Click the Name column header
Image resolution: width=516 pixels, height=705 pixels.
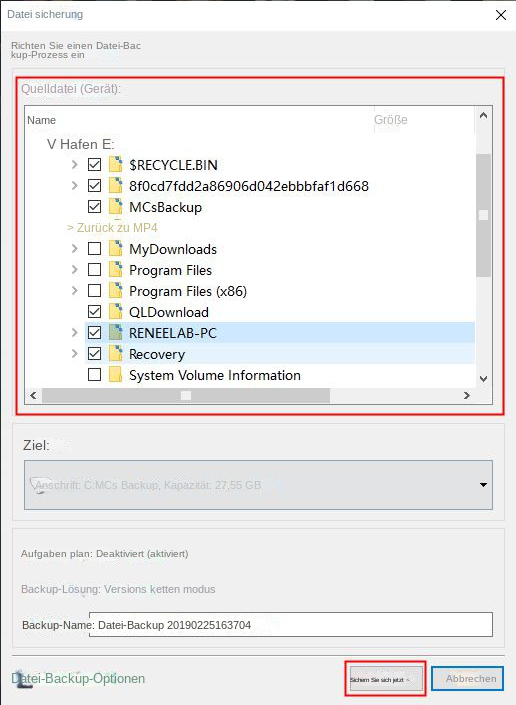click(x=42, y=120)
